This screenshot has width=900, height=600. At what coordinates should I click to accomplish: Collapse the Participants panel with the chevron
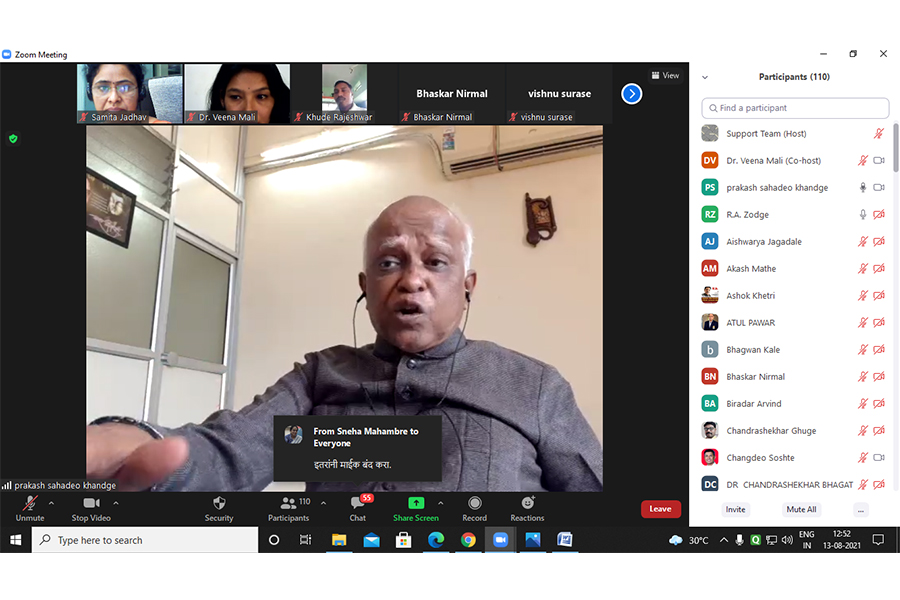pos(705,76)
